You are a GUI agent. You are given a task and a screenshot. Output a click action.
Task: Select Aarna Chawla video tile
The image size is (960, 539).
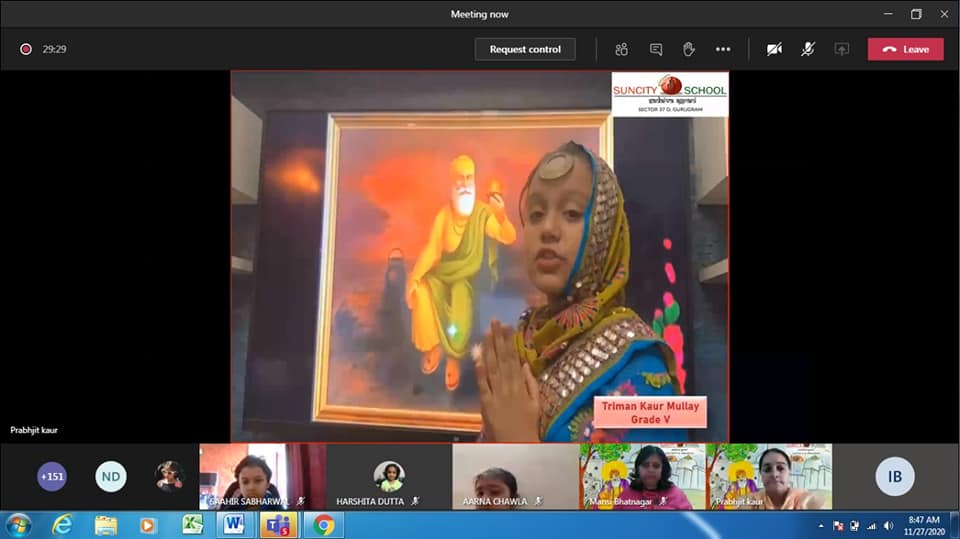(516, 477)
